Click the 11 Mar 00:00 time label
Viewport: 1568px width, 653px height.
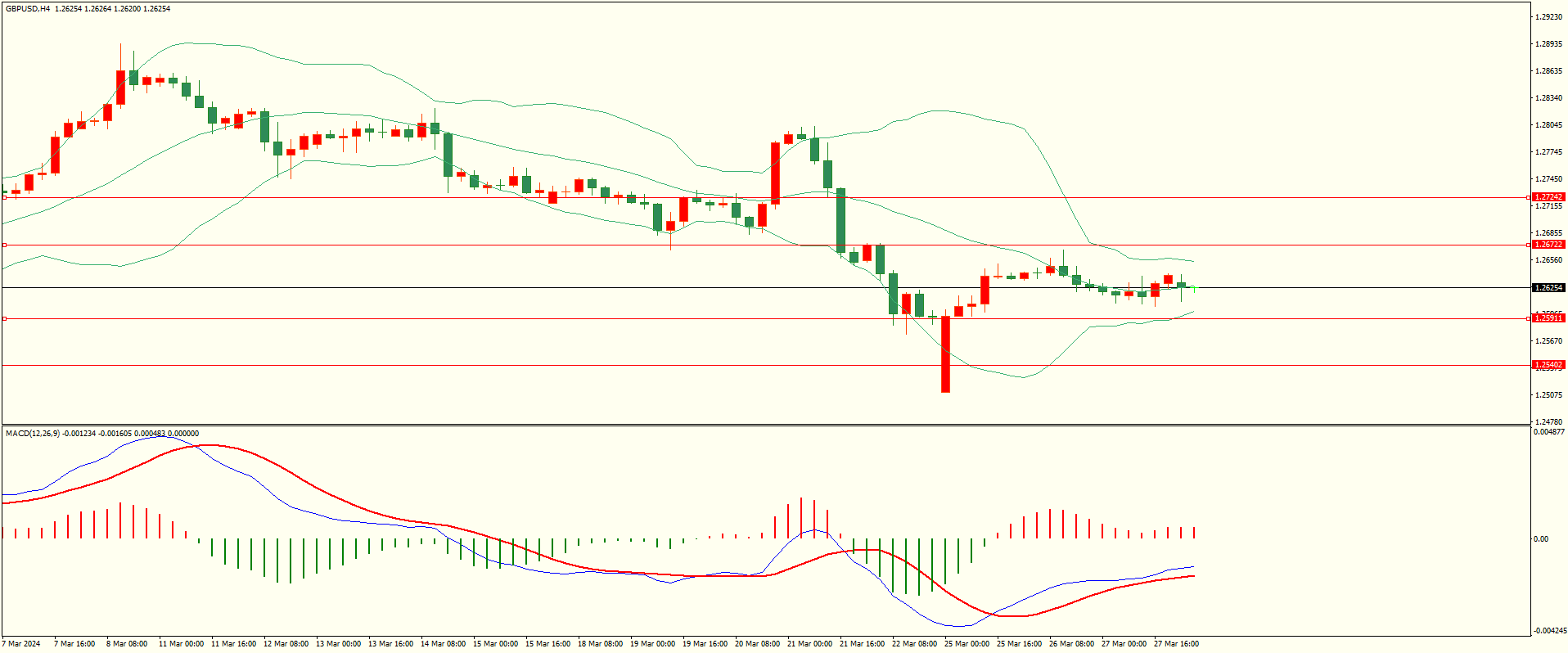click(x=181, y=644)
